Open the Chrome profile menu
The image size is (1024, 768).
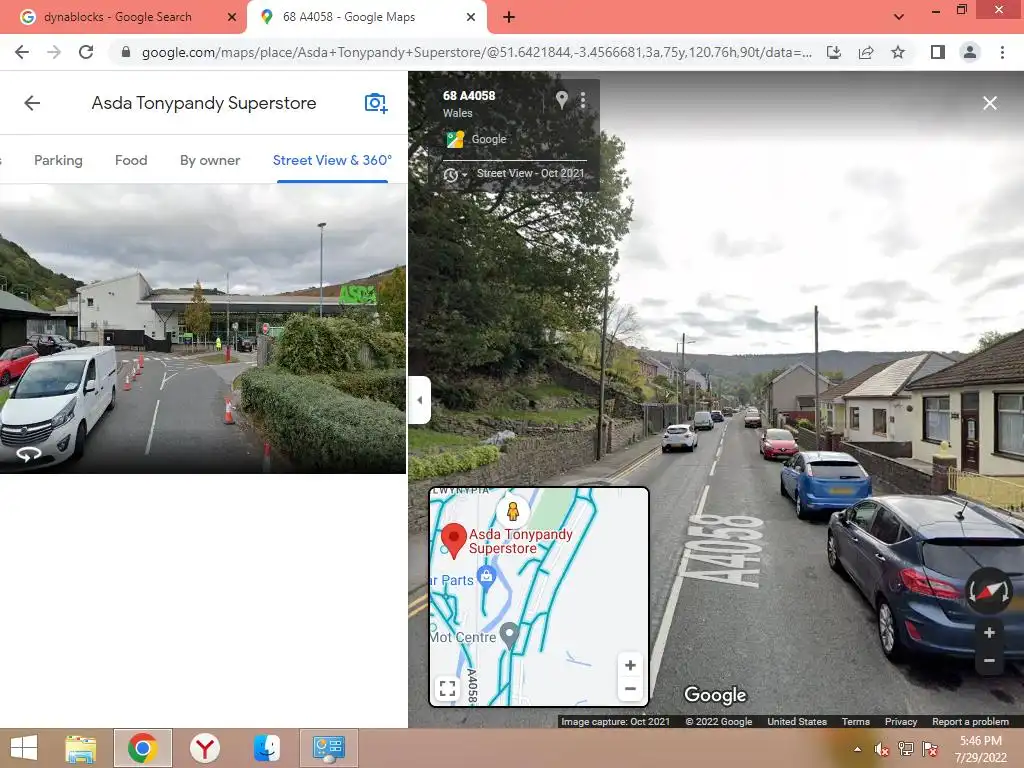(x=970, y=52)
